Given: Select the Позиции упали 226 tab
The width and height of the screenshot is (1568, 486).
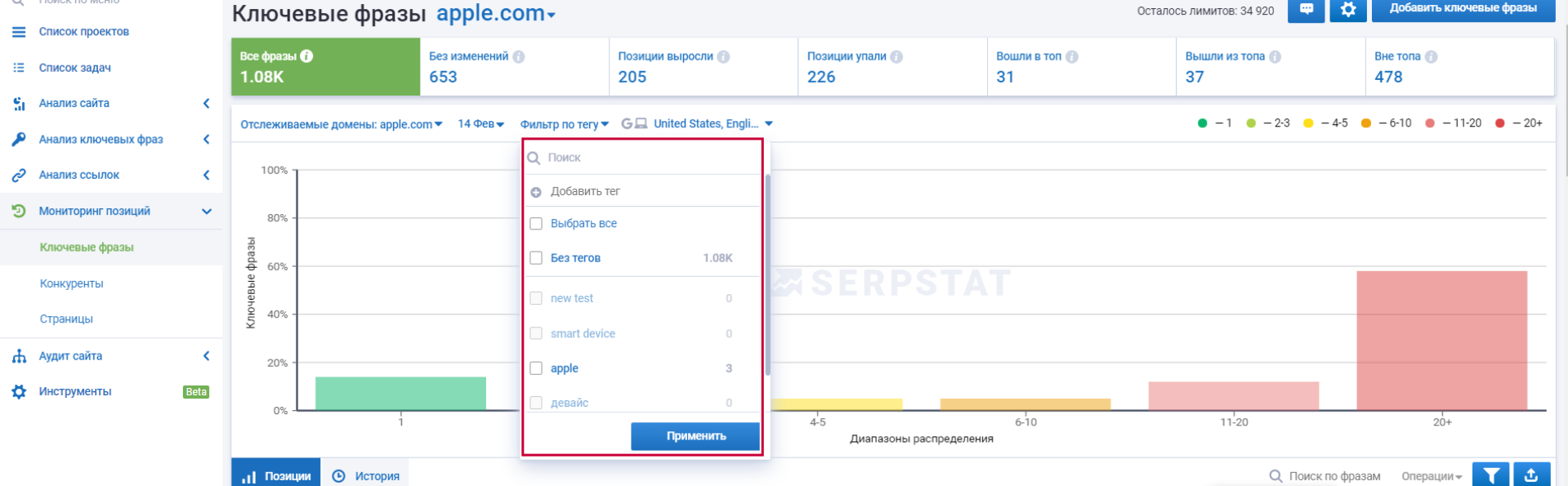Looking at the screenshot, I should [892, 67].
